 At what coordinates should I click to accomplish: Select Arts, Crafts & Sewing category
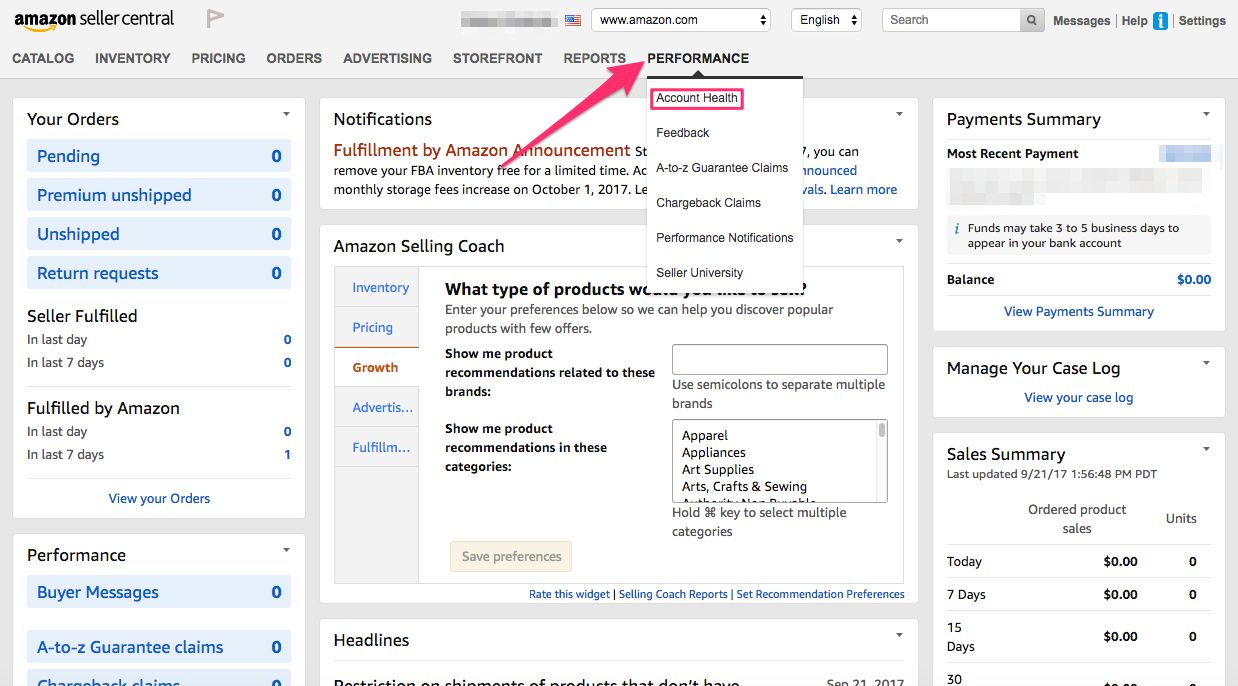[744, 486]
